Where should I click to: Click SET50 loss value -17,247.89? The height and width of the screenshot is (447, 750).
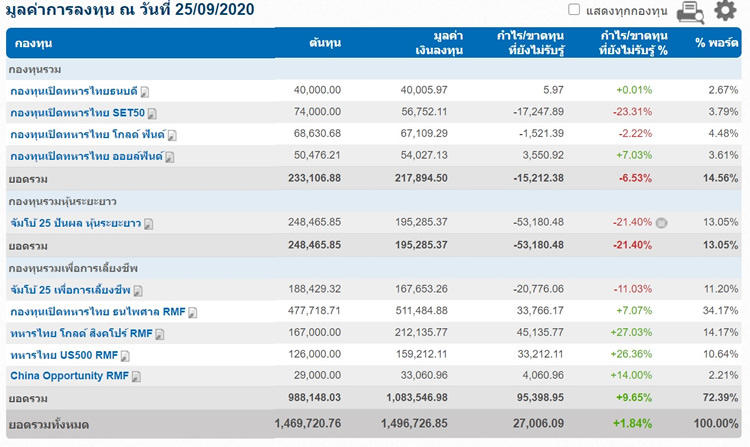[539, 112]
